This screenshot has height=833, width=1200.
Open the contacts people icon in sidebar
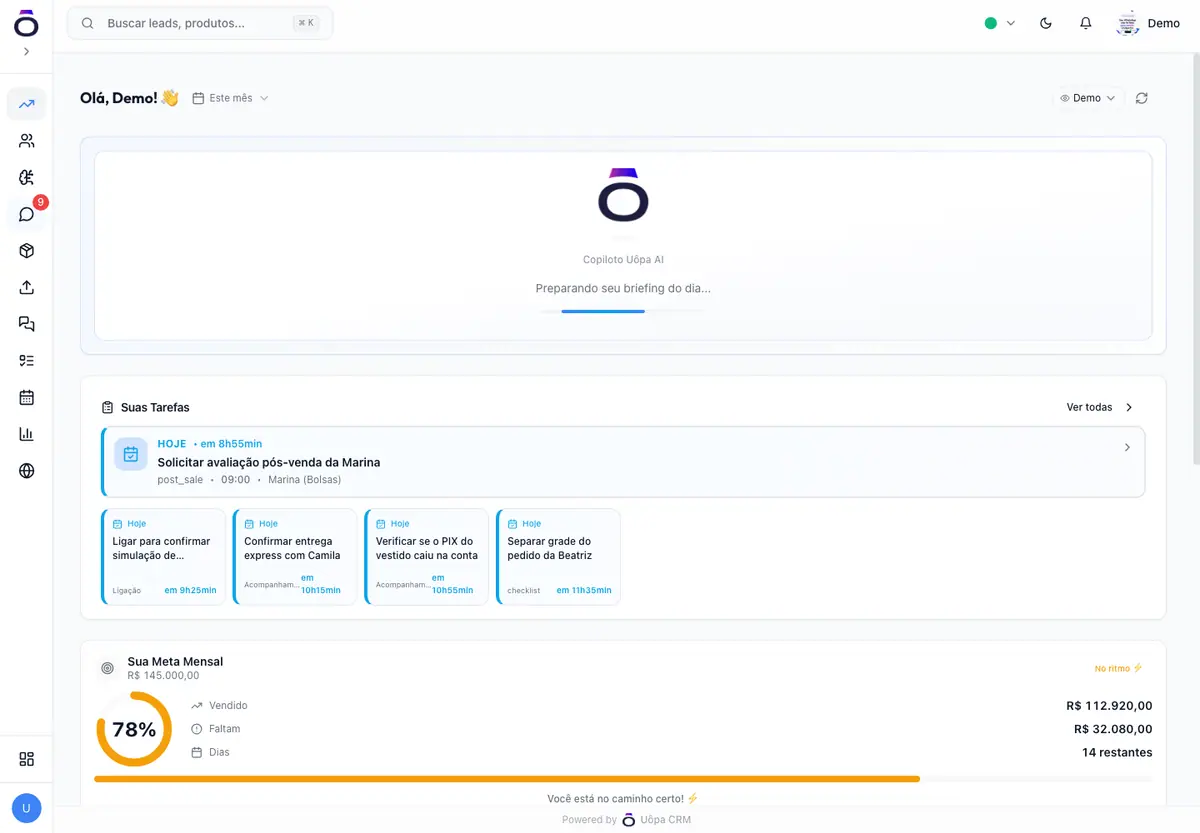click(x=26, y=141)
